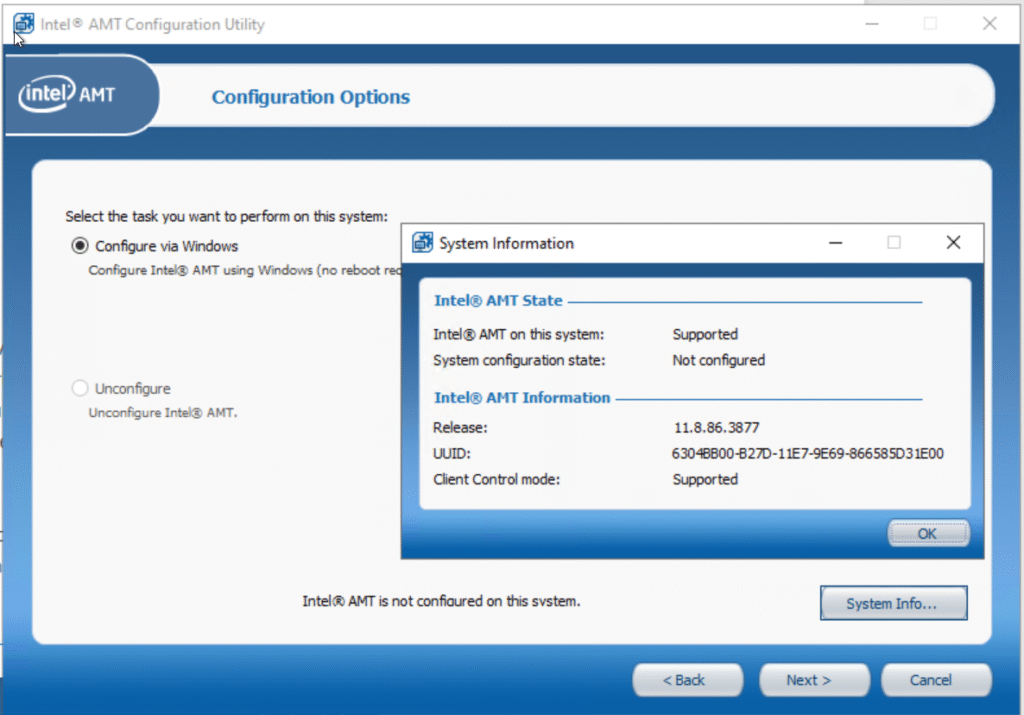The height and width of the screenshot is (715, 1024).
Task: Click the UUID value in System Information
Action: coord(808,453)
